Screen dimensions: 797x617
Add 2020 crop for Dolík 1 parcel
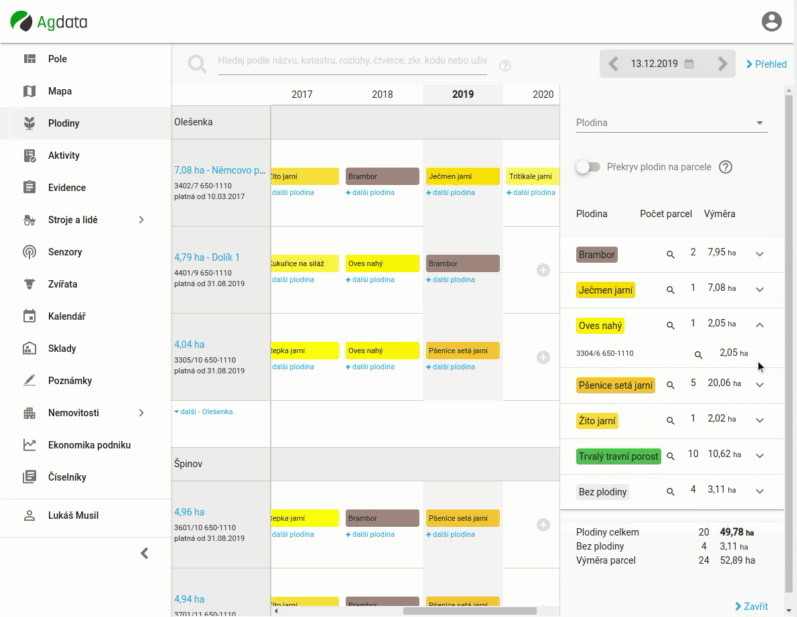point(543,270)
